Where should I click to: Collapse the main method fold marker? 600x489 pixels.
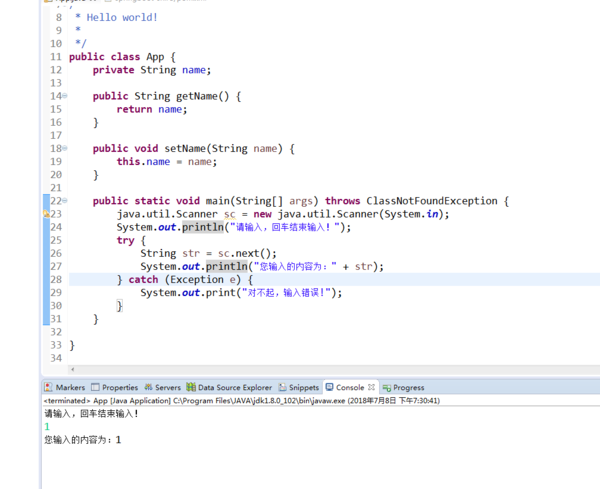point(65,200)
